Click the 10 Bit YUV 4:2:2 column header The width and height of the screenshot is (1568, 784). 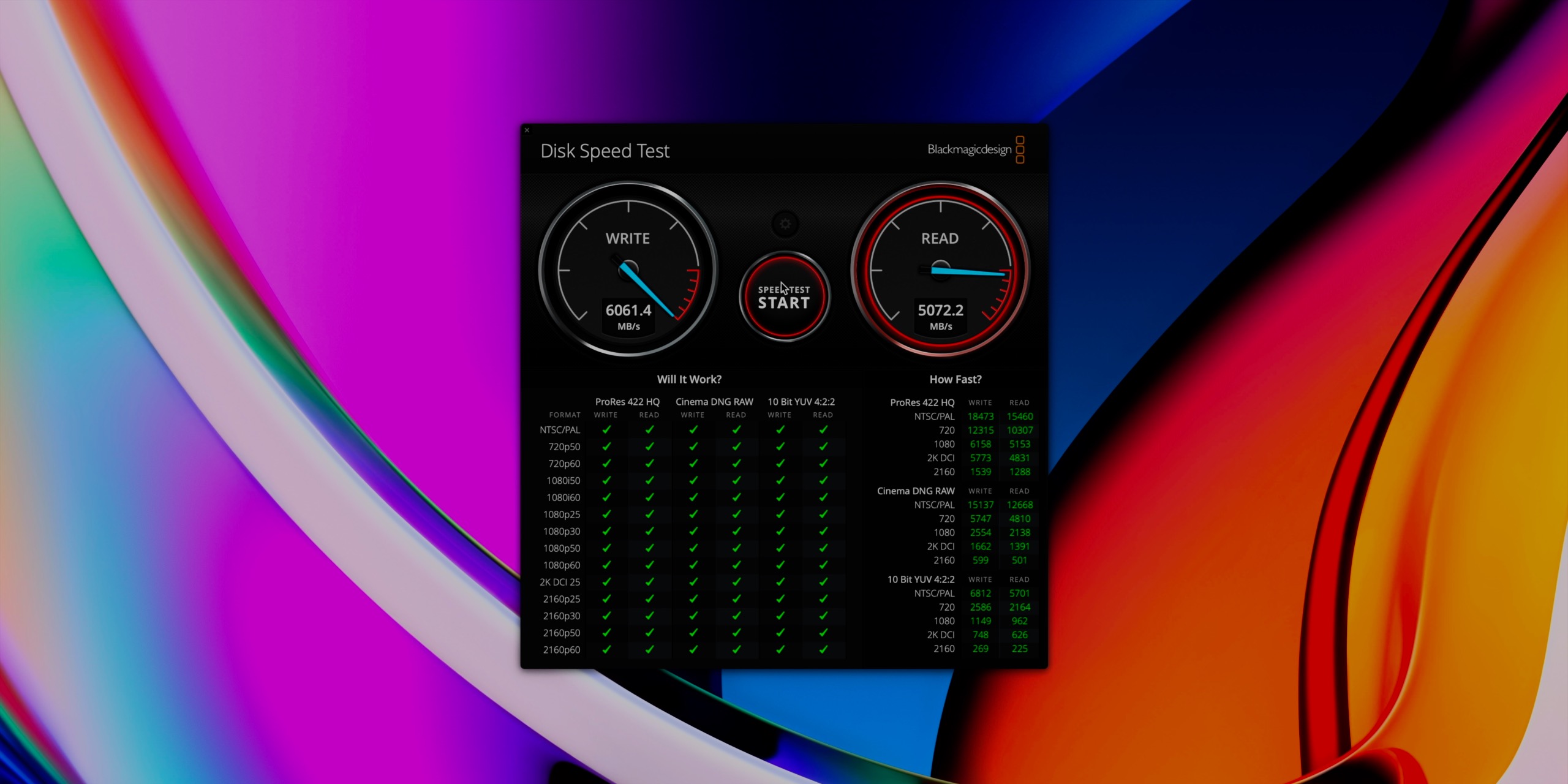(x=801, y=402)
